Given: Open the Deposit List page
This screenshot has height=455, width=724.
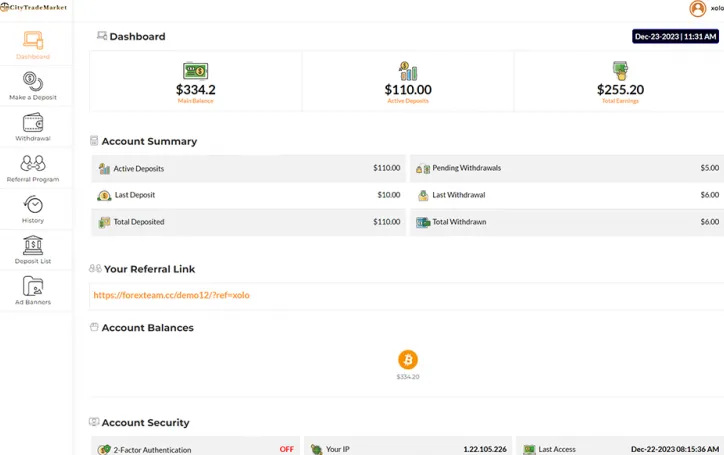Looking at the screenshot, I should tap(33, 250).
